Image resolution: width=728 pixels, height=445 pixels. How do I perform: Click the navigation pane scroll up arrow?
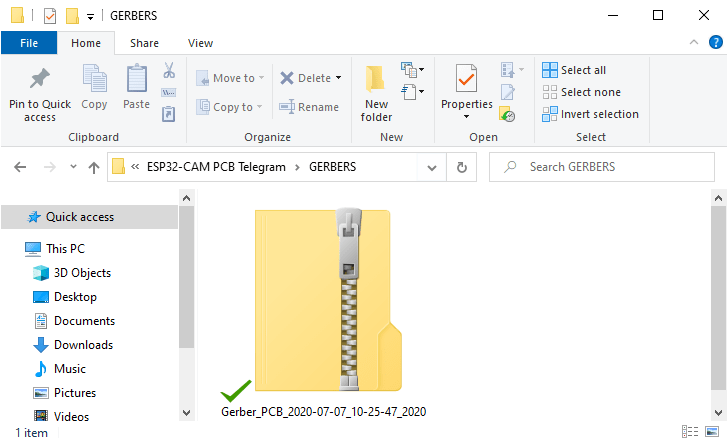click(x=187, y=198)
